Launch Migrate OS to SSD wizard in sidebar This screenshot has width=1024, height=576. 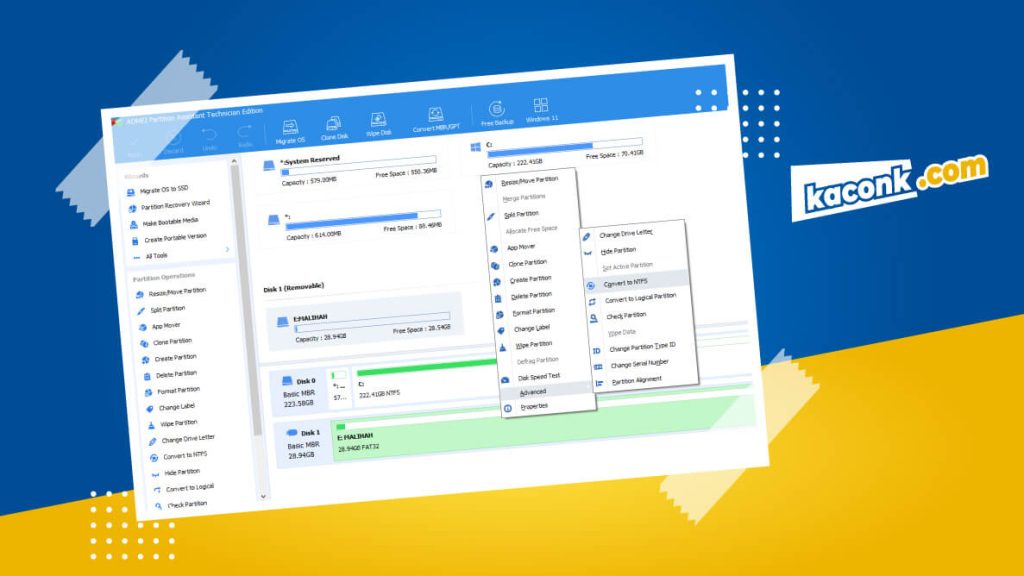157,190
